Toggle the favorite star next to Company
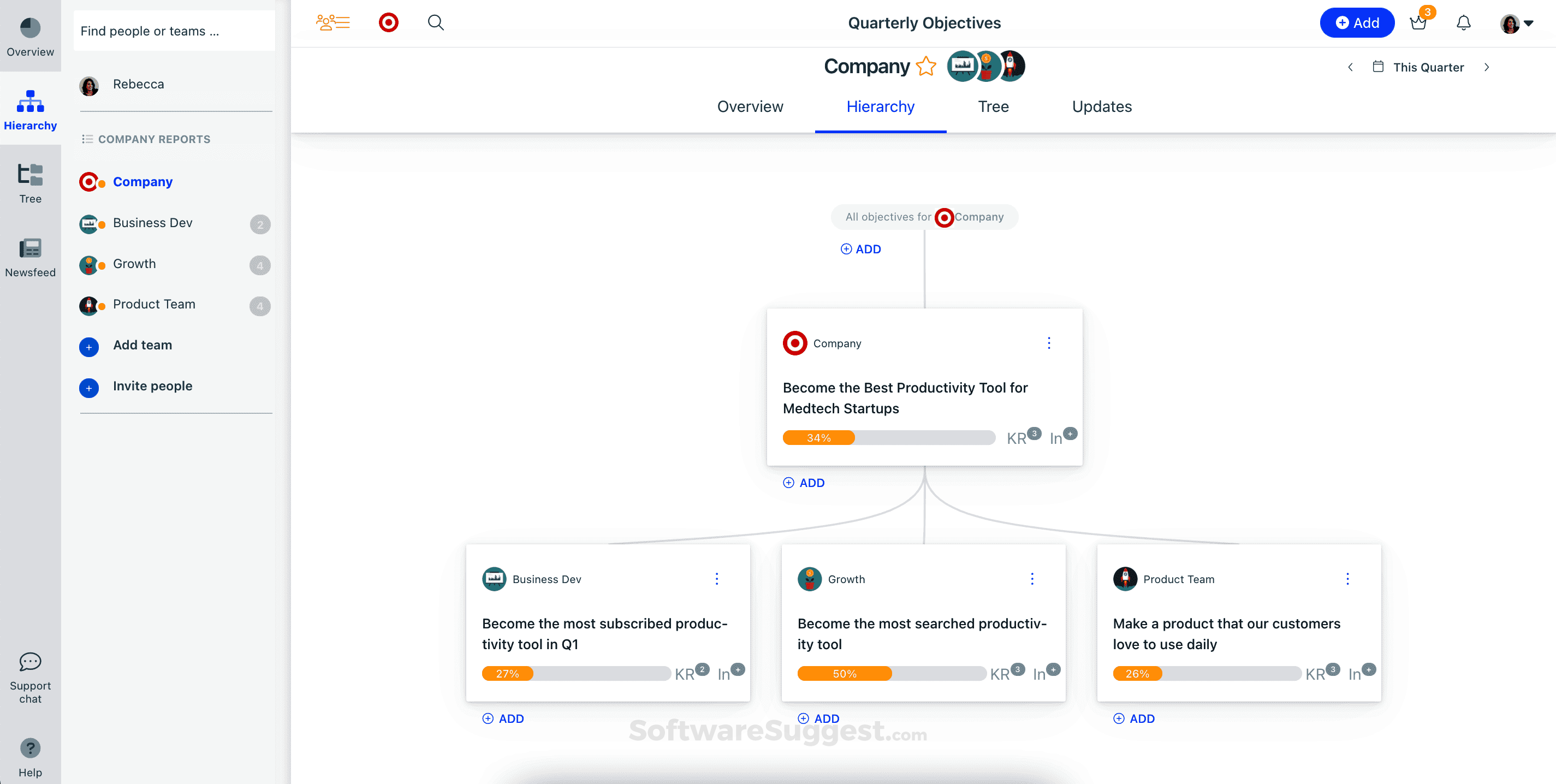Screen dimensions: 1556x784 (925, 66)
